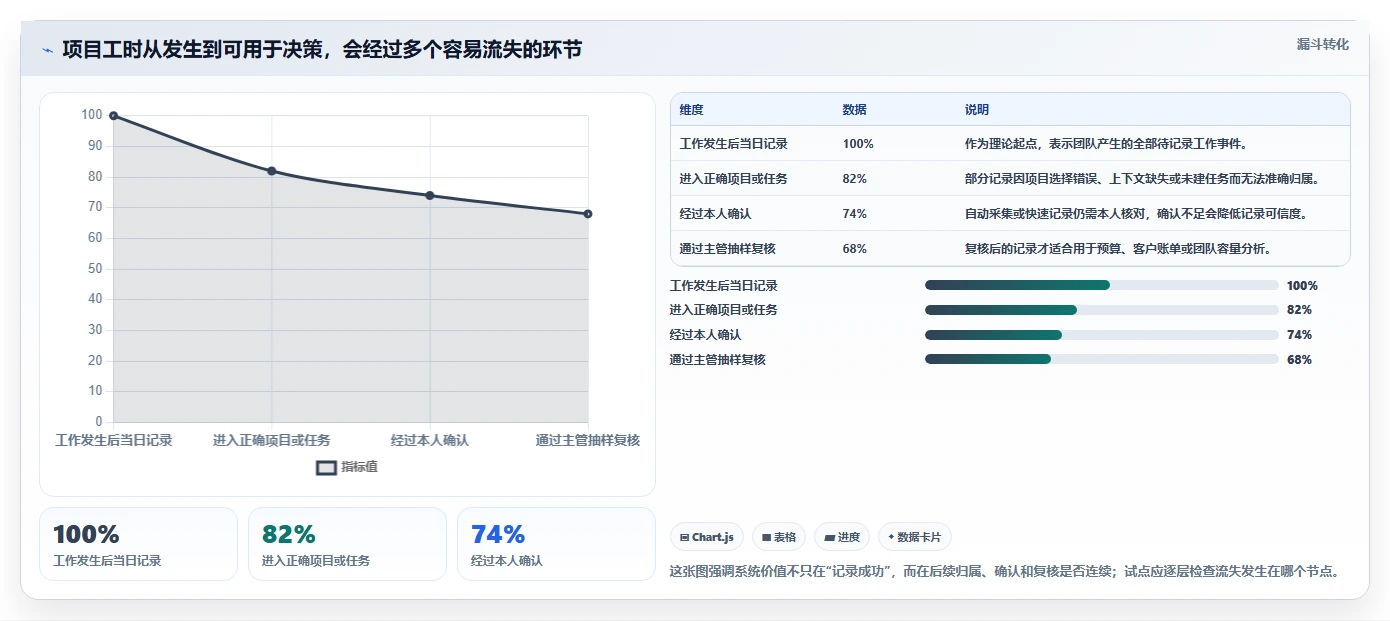Screen dimensions: 1390x621
Task: Click the 通过主管抽样复核 label in progress list
Action: [x=718, y=359]
